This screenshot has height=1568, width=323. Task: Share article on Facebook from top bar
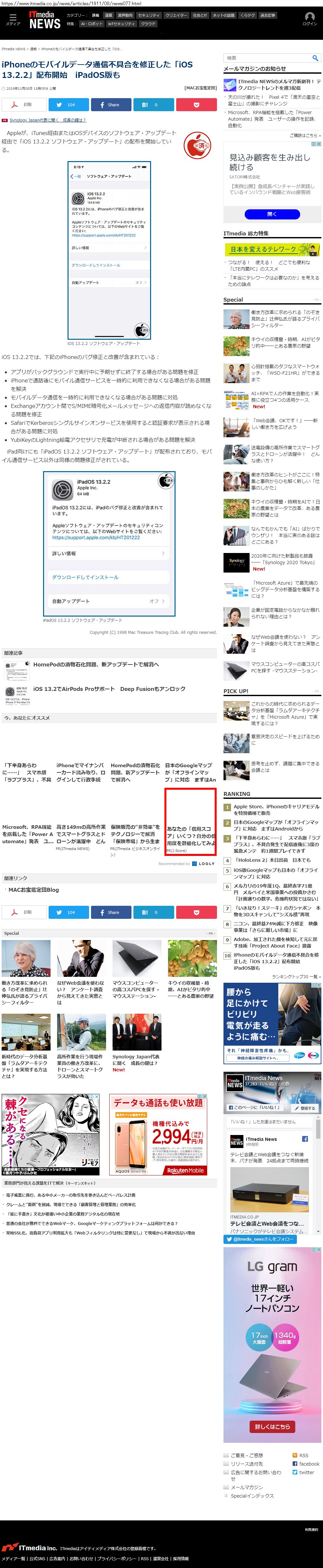[111, 105]
